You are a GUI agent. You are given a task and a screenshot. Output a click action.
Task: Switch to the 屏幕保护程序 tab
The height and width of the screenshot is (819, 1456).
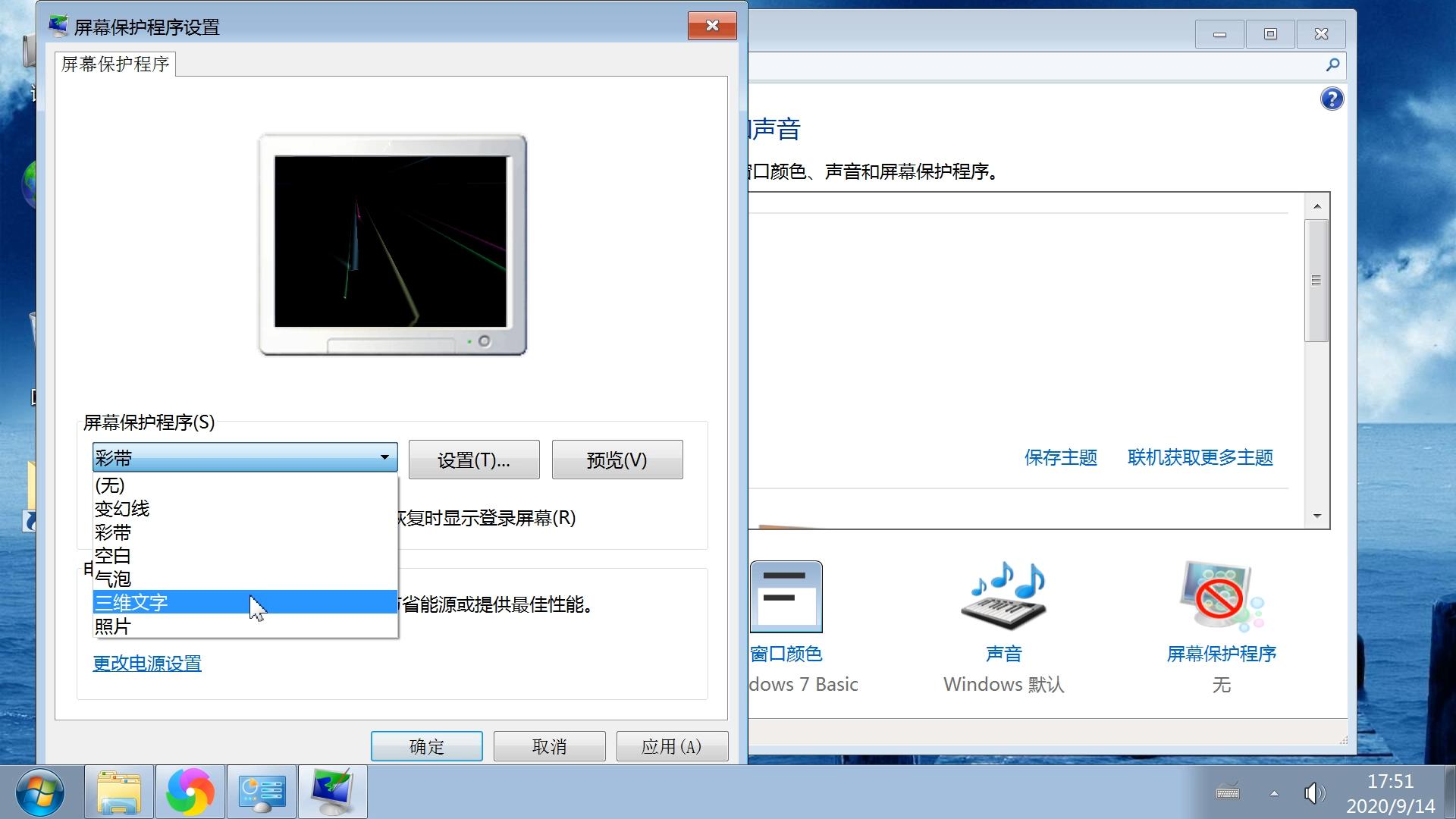pyautogui.click(x=115, y=64)
